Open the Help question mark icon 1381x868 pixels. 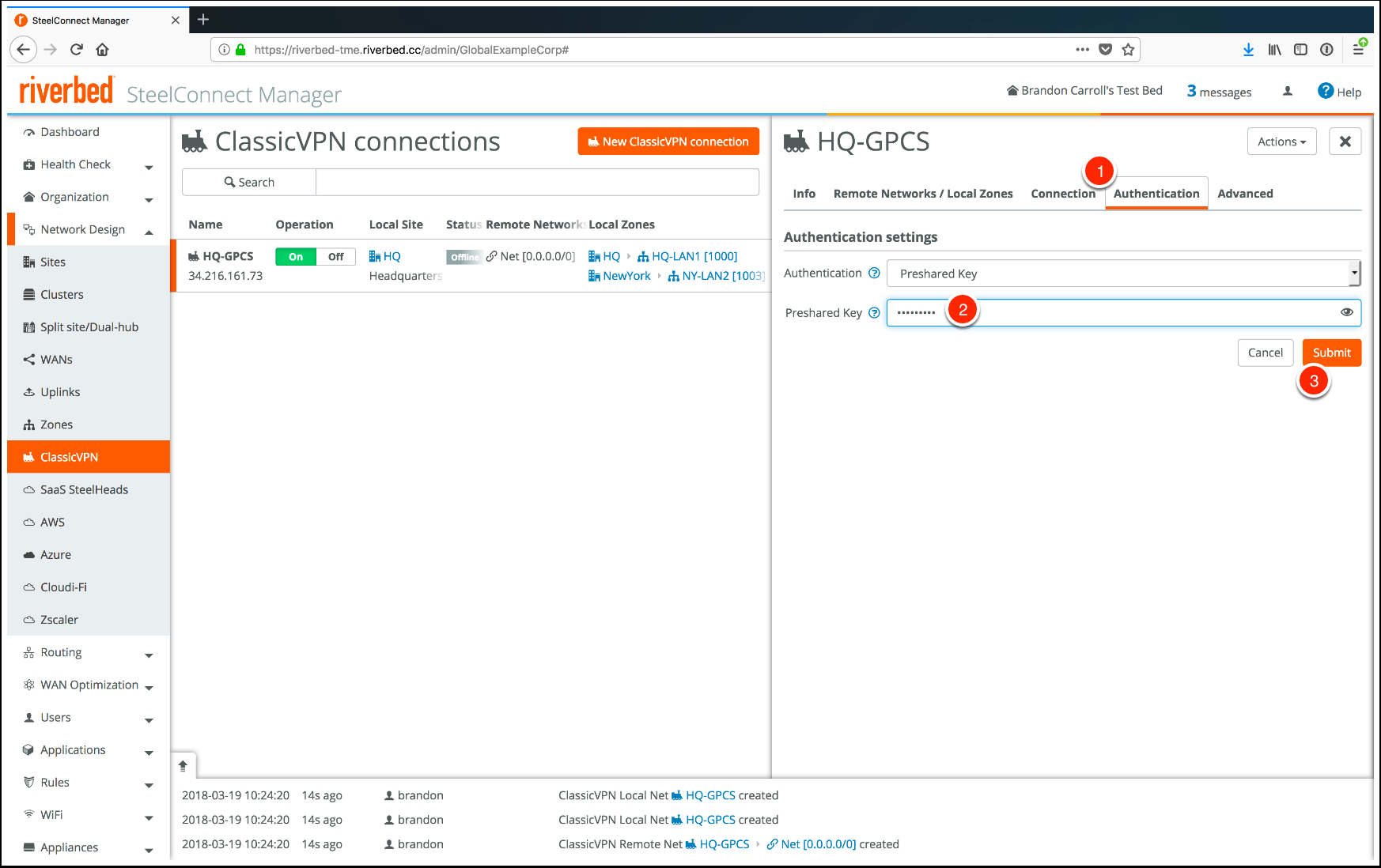(1326, 91)
